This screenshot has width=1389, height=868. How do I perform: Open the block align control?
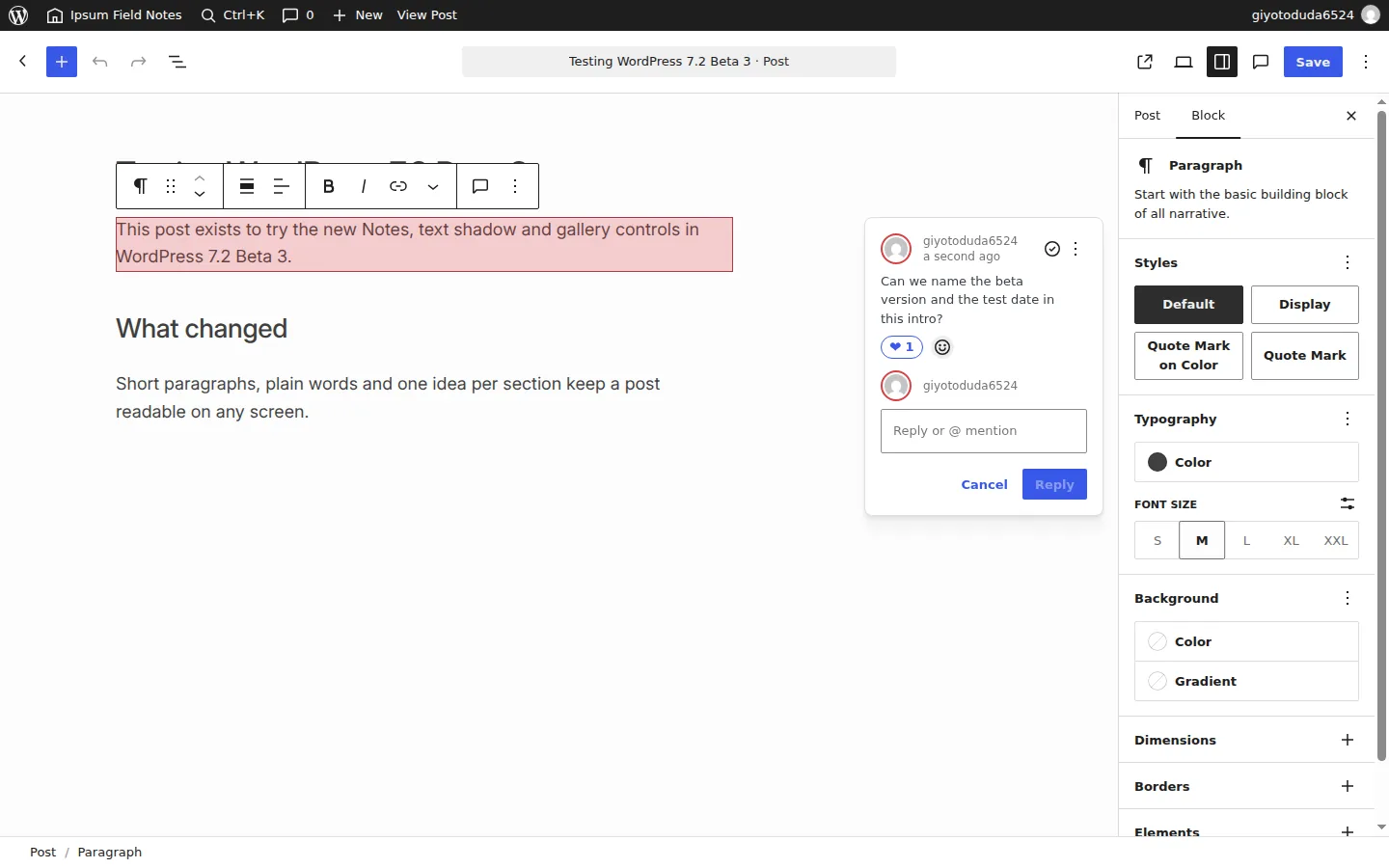tap(247, 186)
